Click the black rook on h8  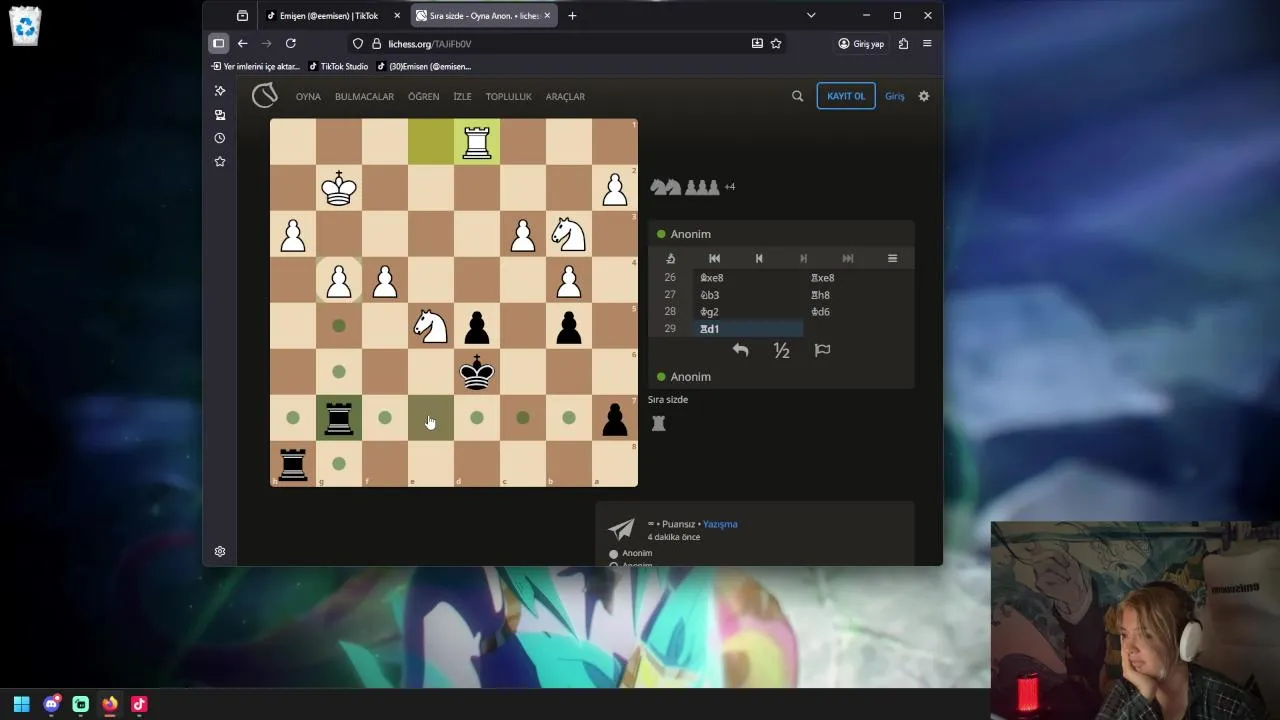point(293,464)
